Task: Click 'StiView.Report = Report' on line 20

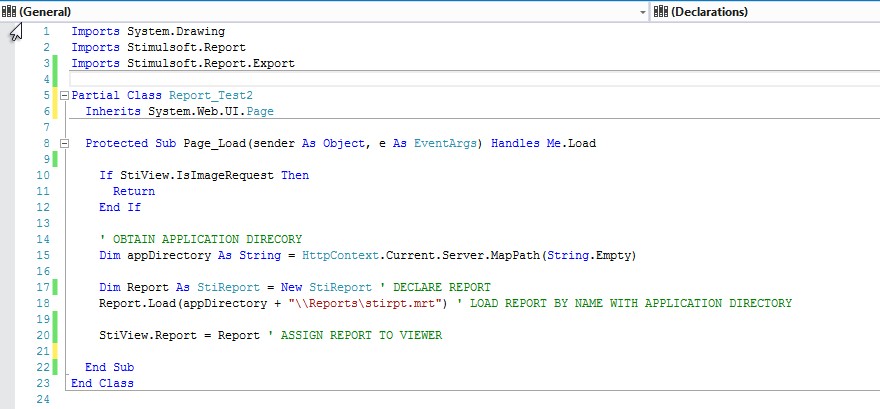Action: point(179,336)
